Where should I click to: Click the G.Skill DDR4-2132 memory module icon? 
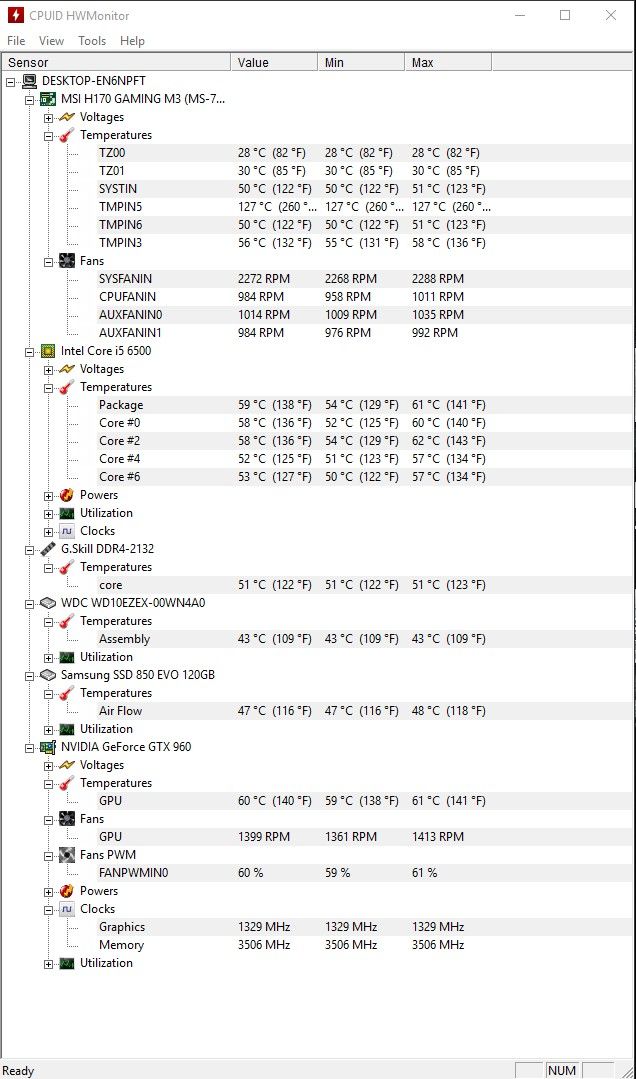point(48,548)
